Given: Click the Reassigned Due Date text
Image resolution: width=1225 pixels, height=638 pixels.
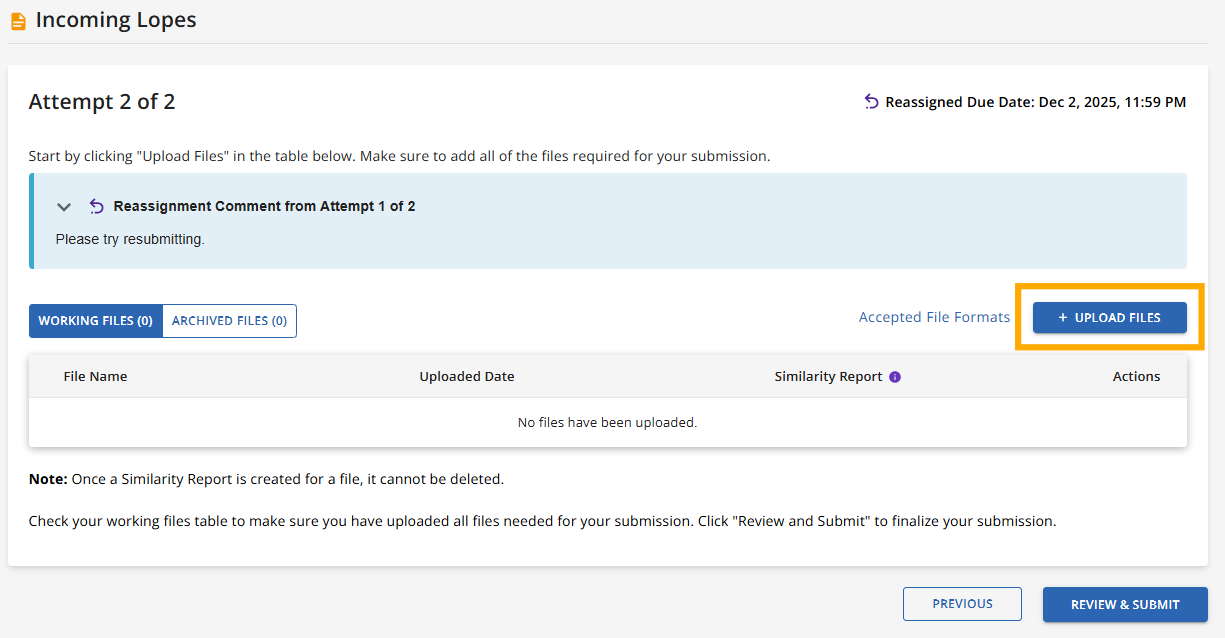Looking at the screenshot, I should (x=1035, y=102).
